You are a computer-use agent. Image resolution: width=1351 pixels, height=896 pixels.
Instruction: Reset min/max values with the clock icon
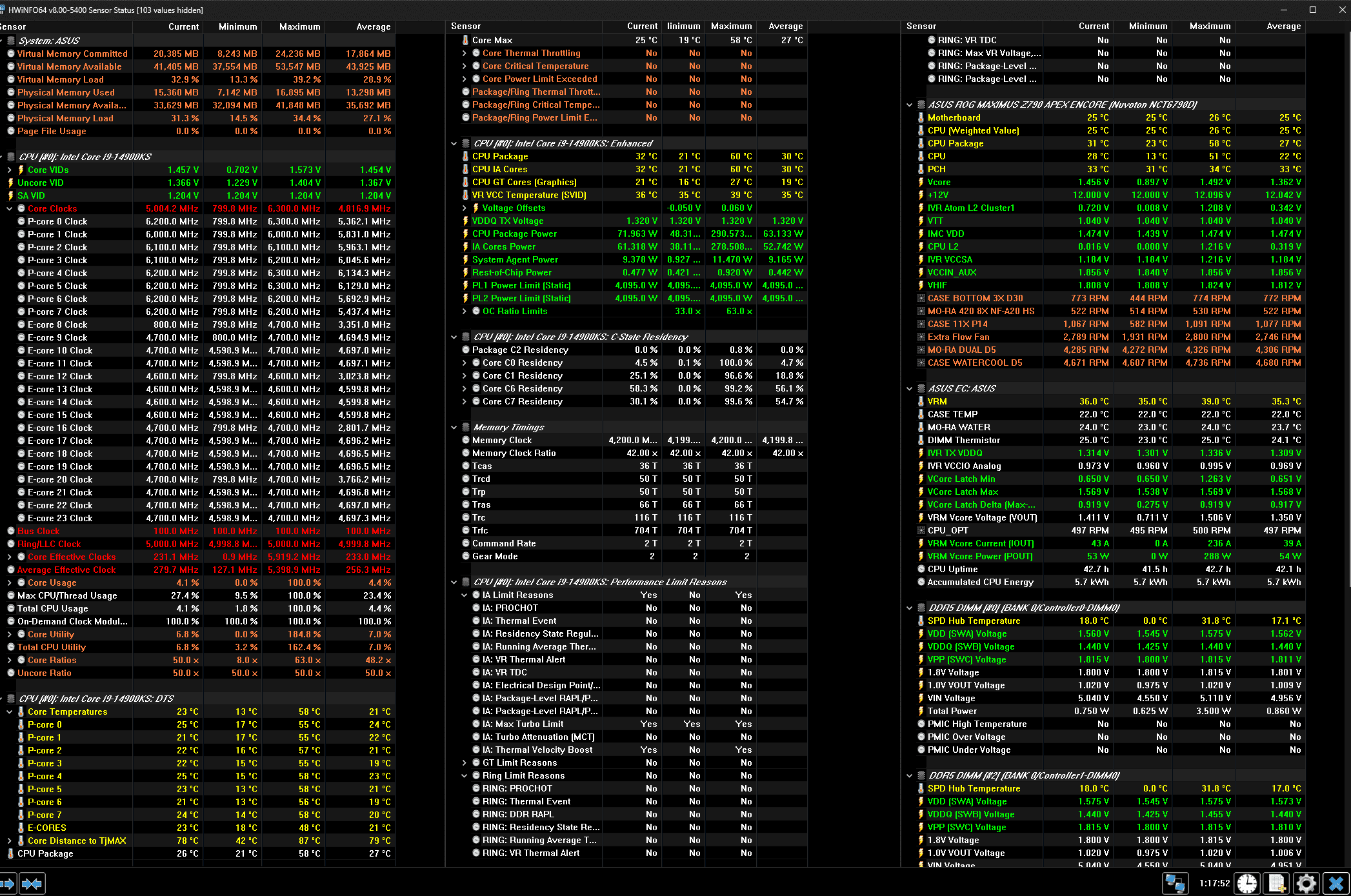[x=1247, y=883]
